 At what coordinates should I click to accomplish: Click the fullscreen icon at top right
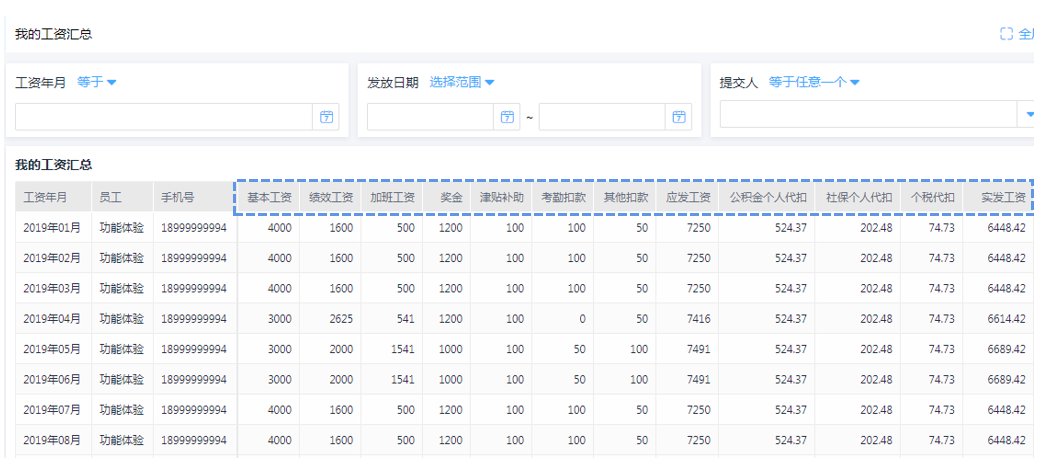1006,34
